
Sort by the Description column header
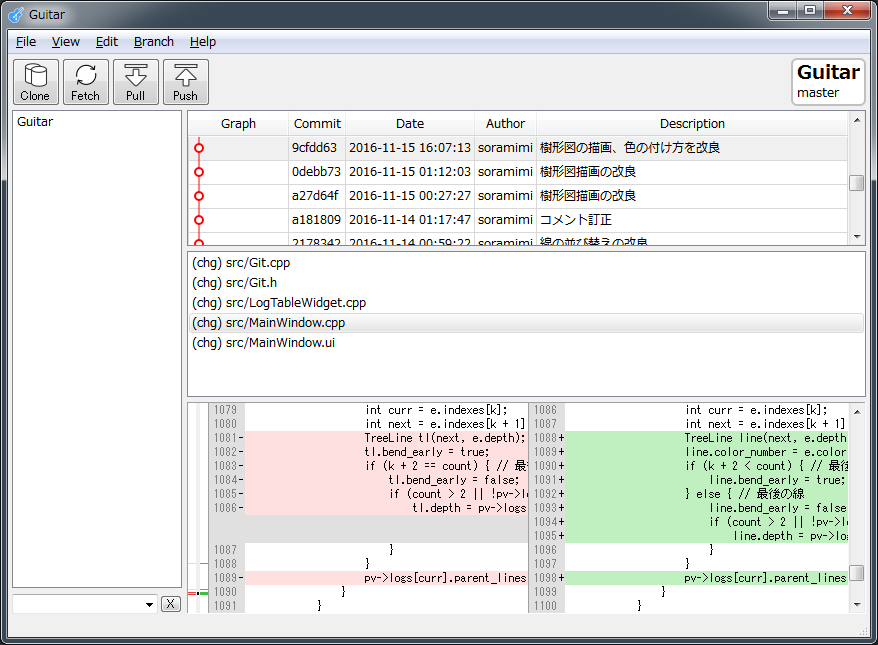click(x=692, y=124)
